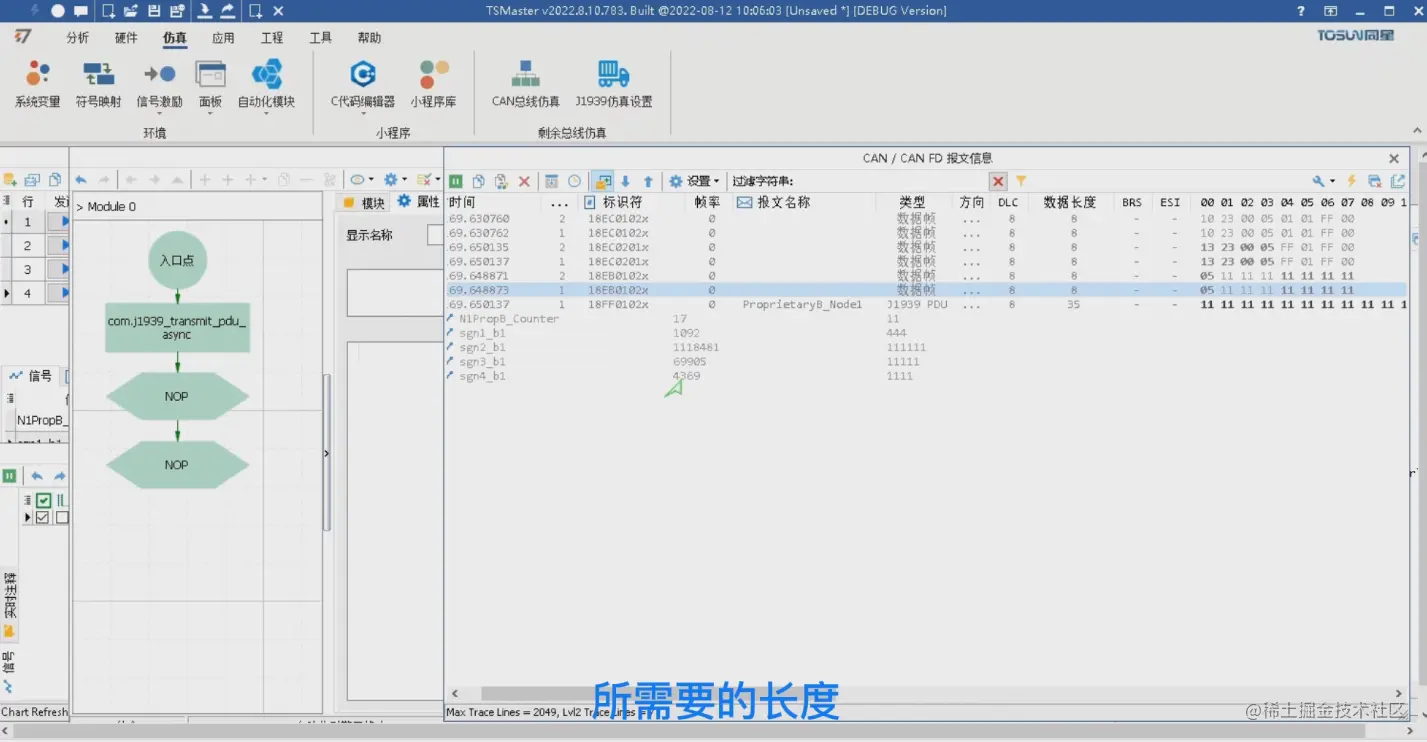The height and width of the screenshot is (742, 1427).
Task: Select the ProprietaryB_Node1 message row
Action: click(x=927, y=304)
